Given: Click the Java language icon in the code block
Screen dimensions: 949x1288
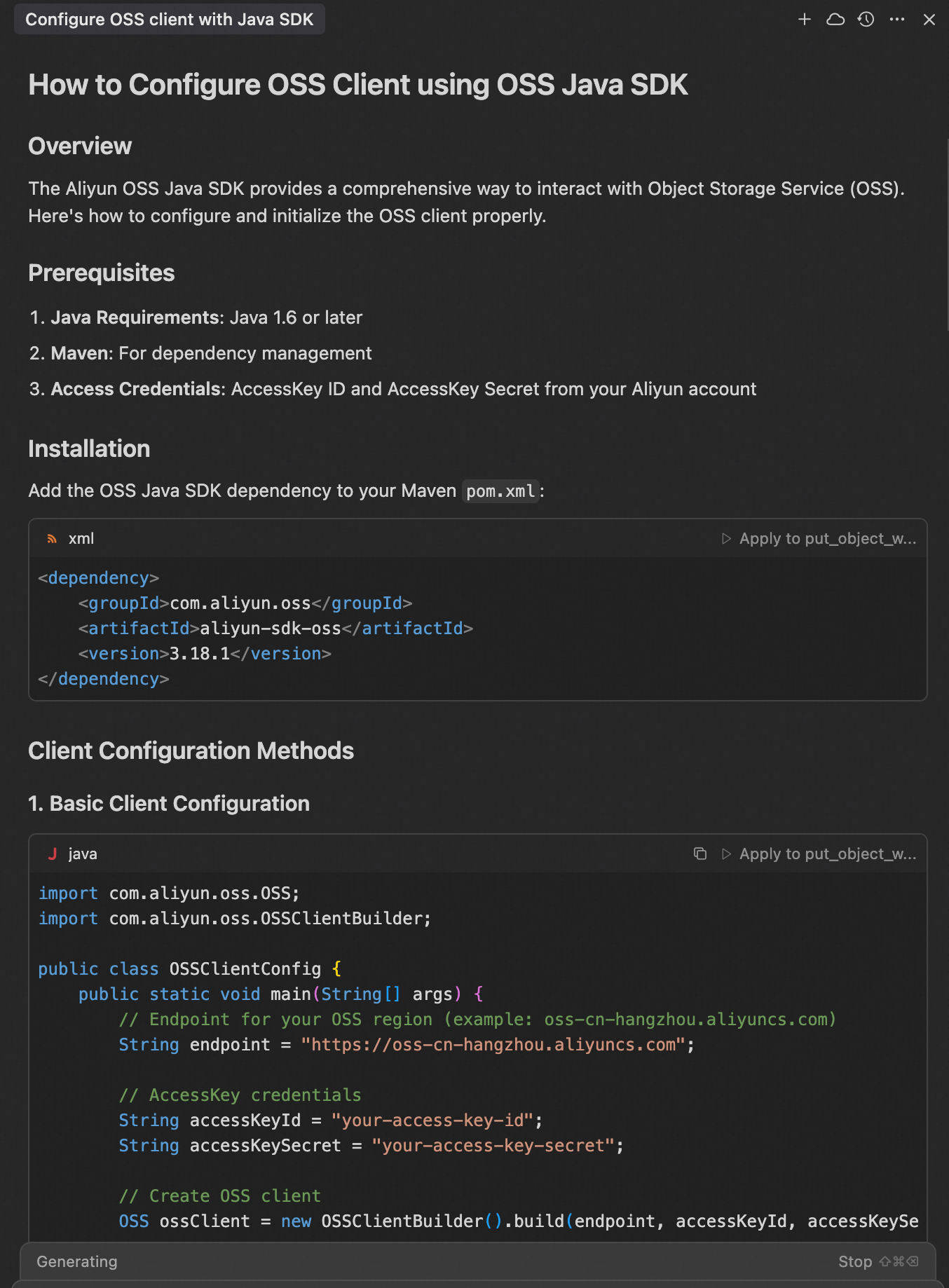Looking at the screenshot, I should (52, 854).
